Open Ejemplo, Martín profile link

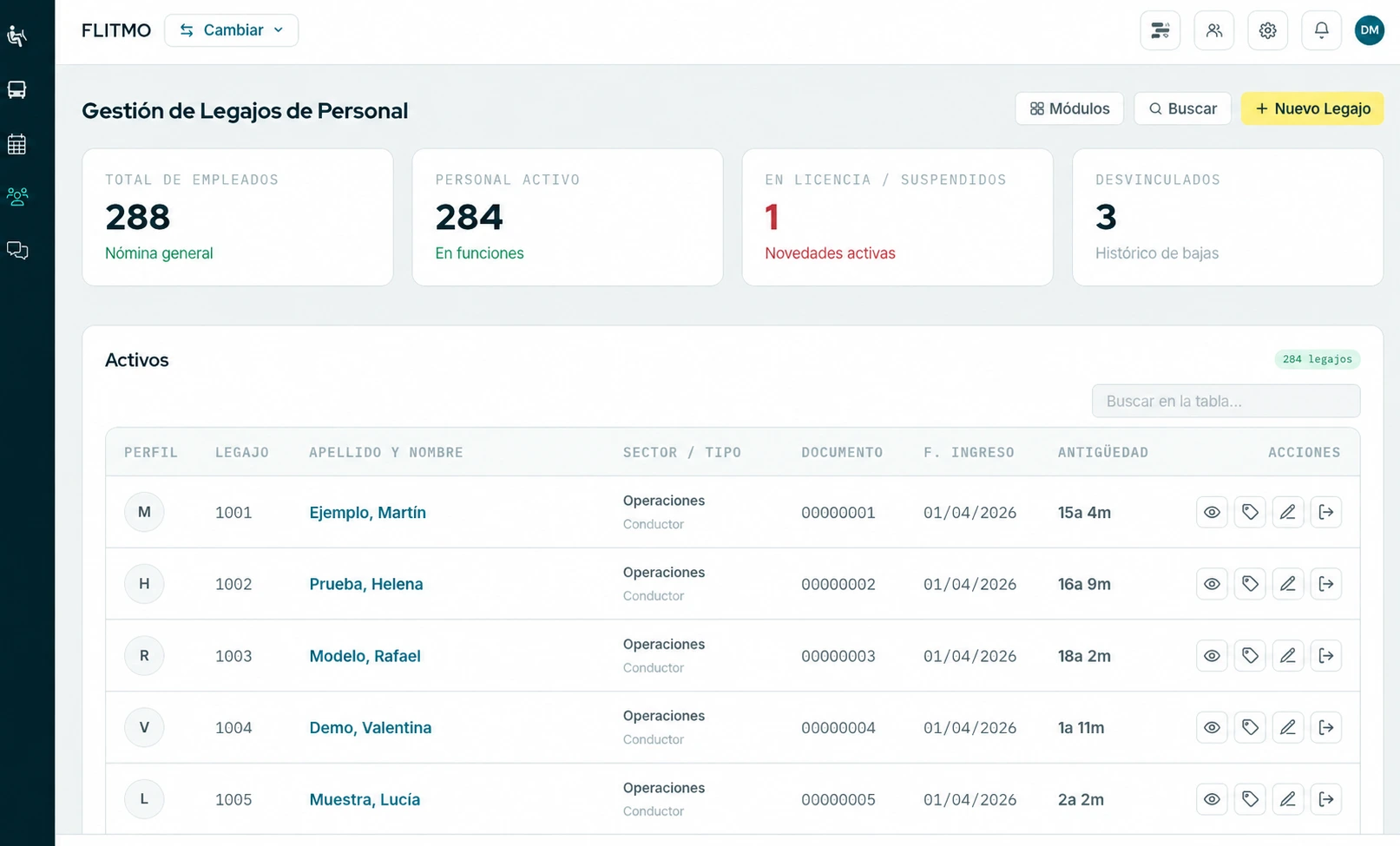click(x=368, y=513)
